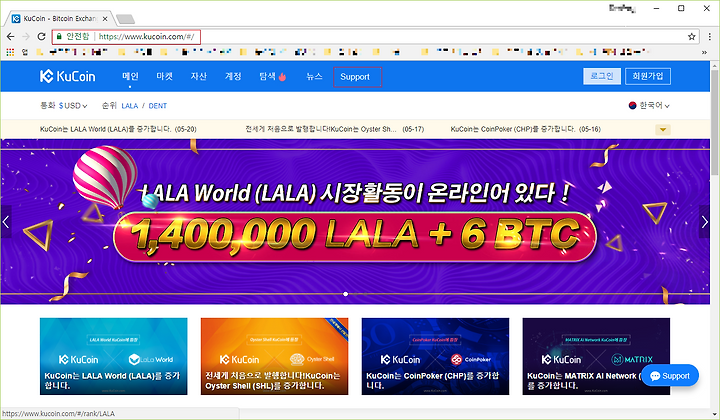
Task: Open the Support menu item in header
Action: click(357, 77)
